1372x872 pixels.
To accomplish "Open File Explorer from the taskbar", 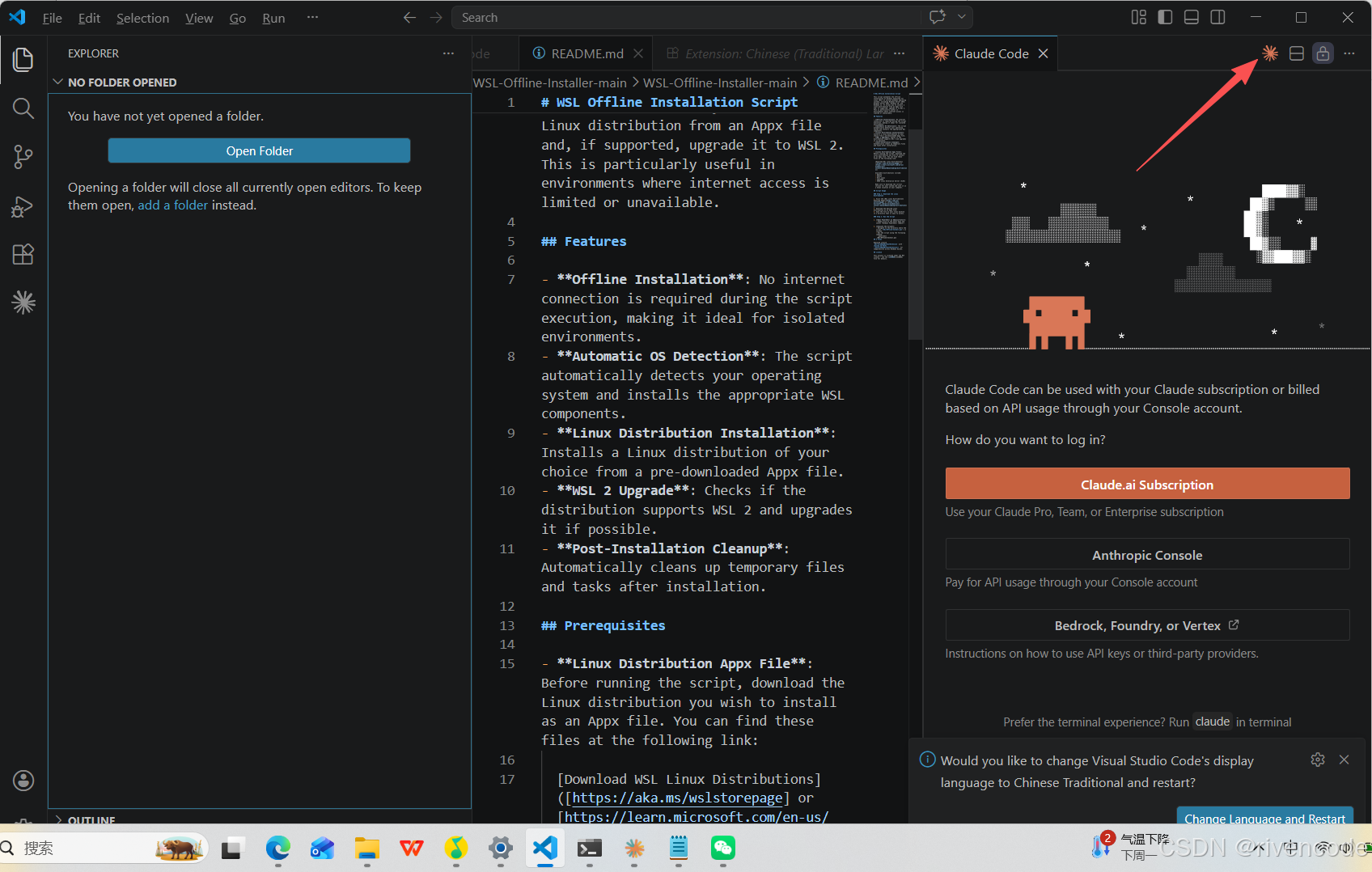I will click(x=366, y=848).
